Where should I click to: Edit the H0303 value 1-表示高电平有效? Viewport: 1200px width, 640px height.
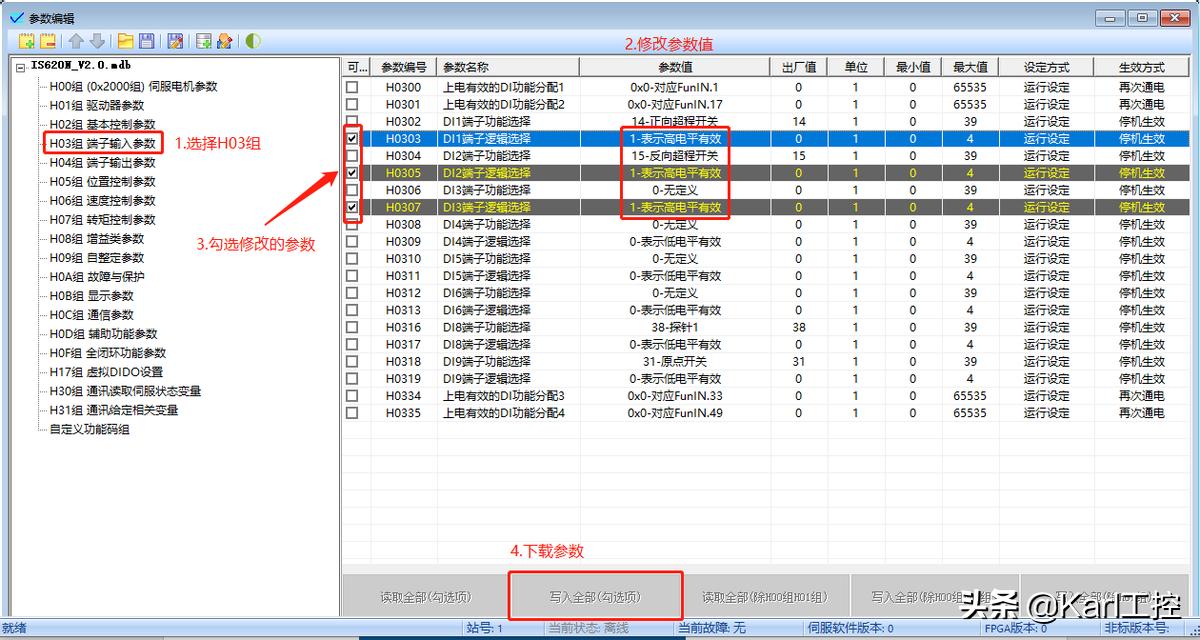(x=675, y=139)
